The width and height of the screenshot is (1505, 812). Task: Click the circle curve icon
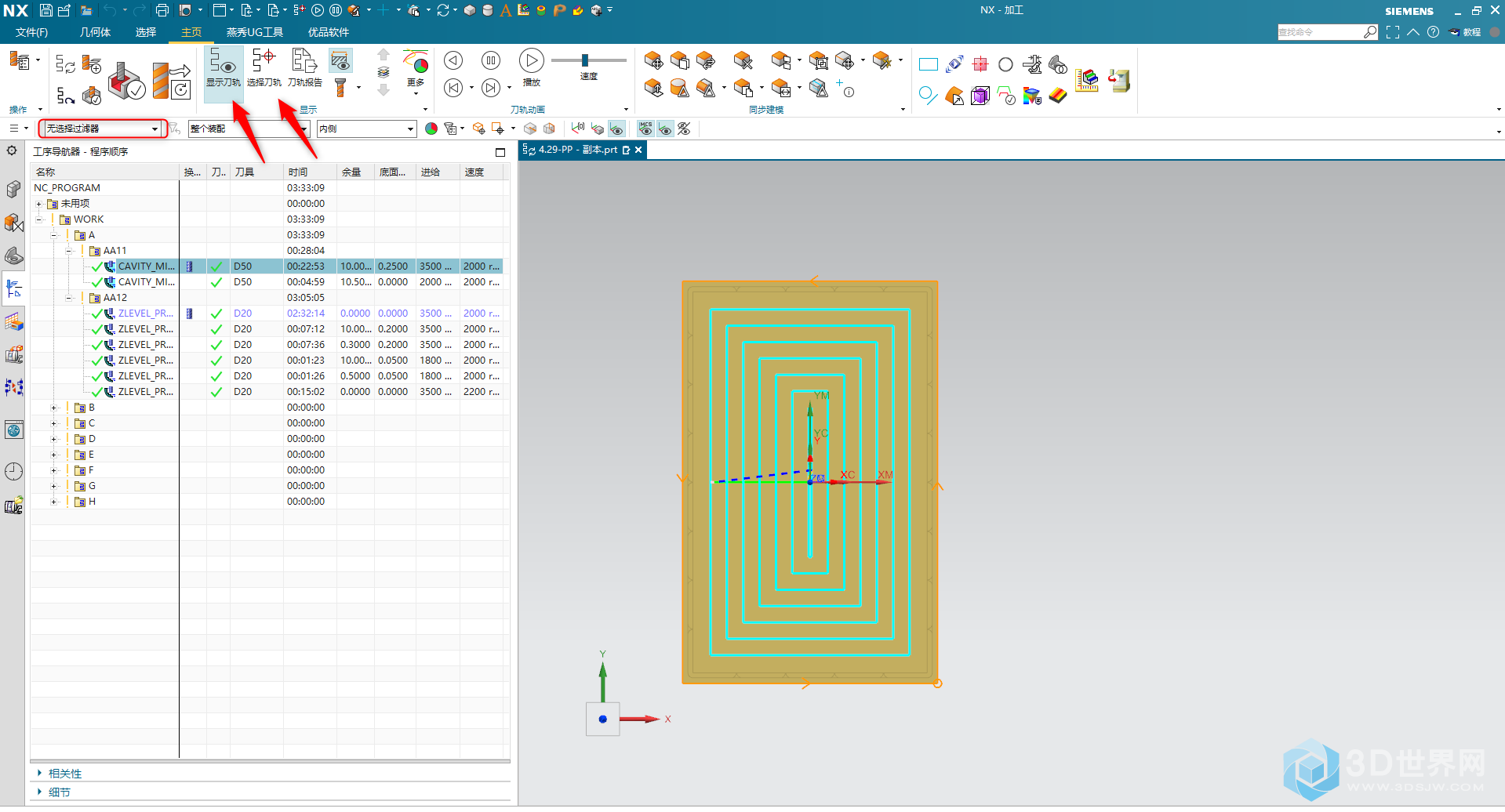pos(1005,64)
